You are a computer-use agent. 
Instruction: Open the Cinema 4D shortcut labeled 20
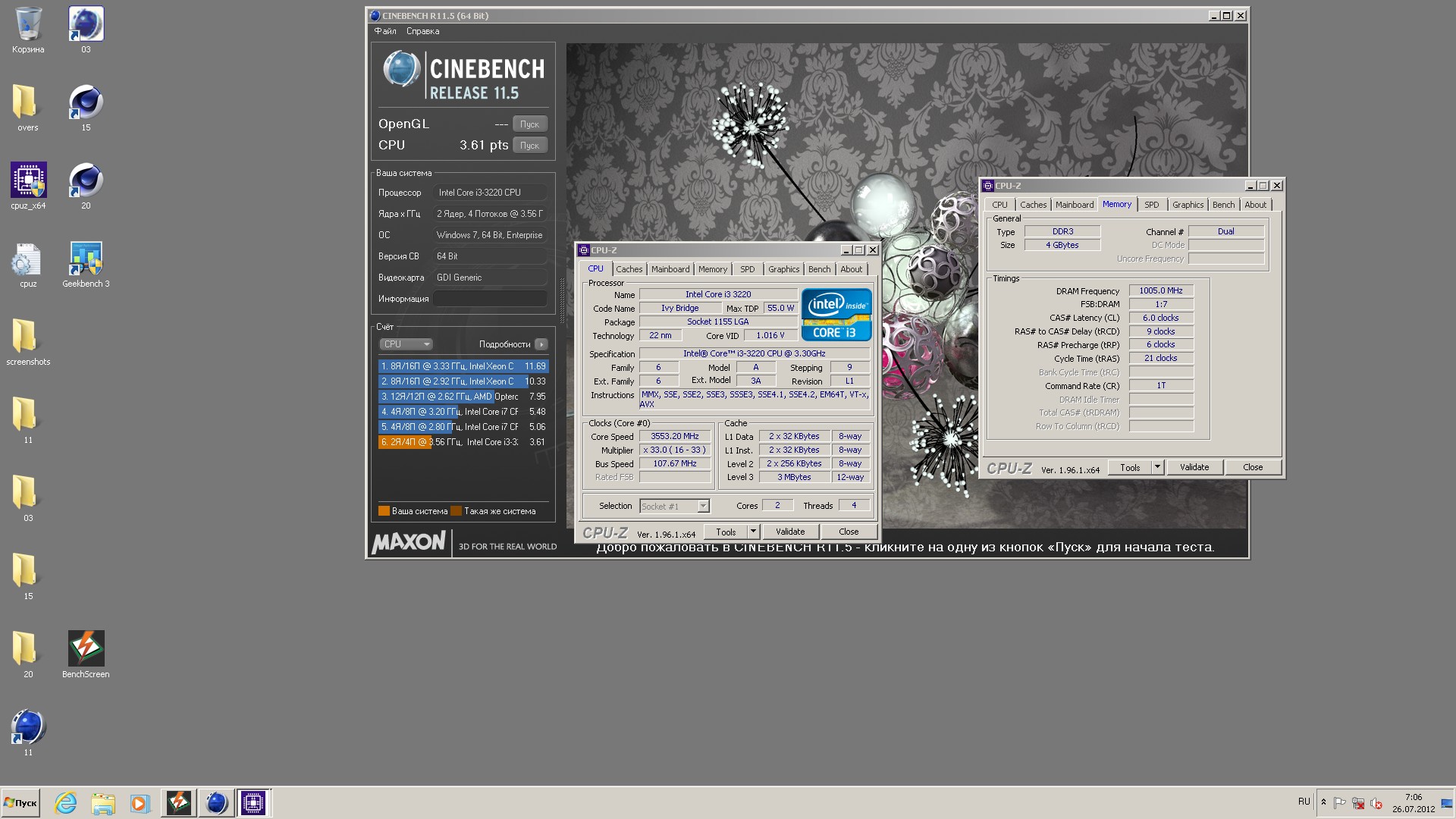(86, 187)
